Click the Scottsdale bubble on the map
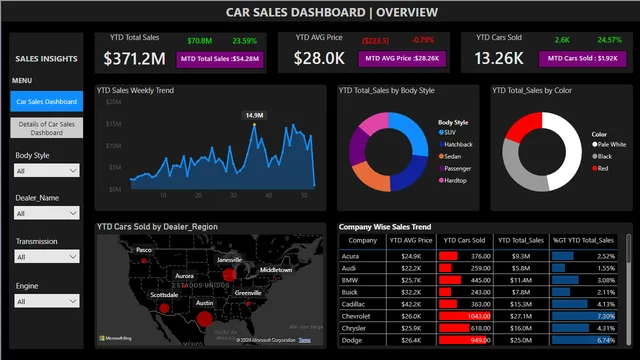640x360 pixels. tap(164, 308)
